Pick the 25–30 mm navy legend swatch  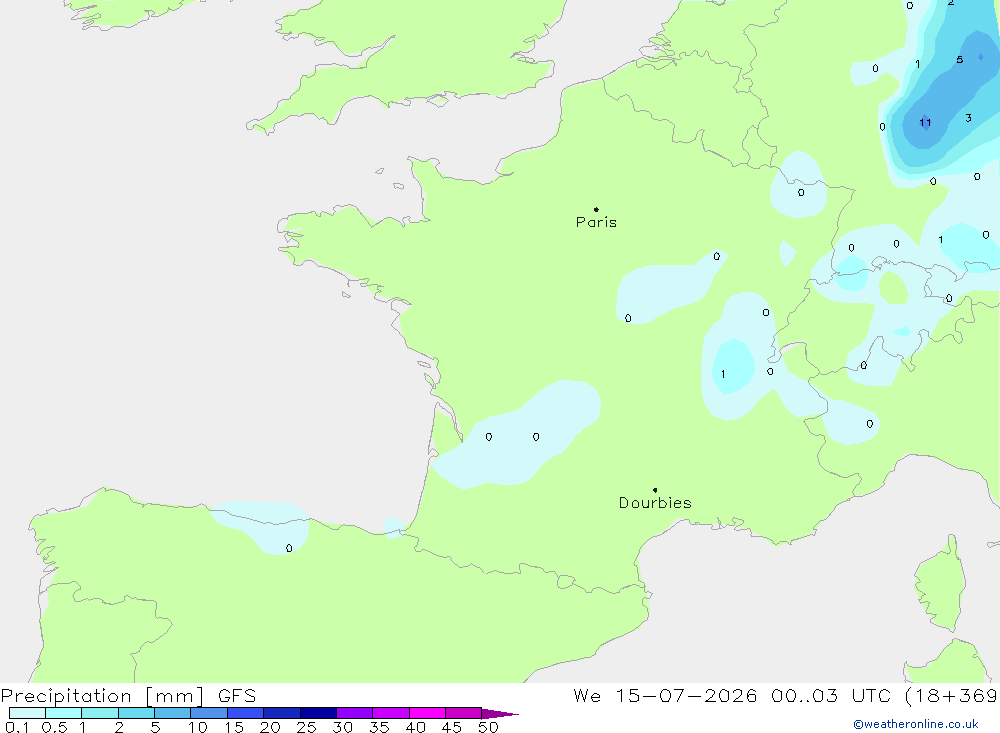click(x=318, y=713)
